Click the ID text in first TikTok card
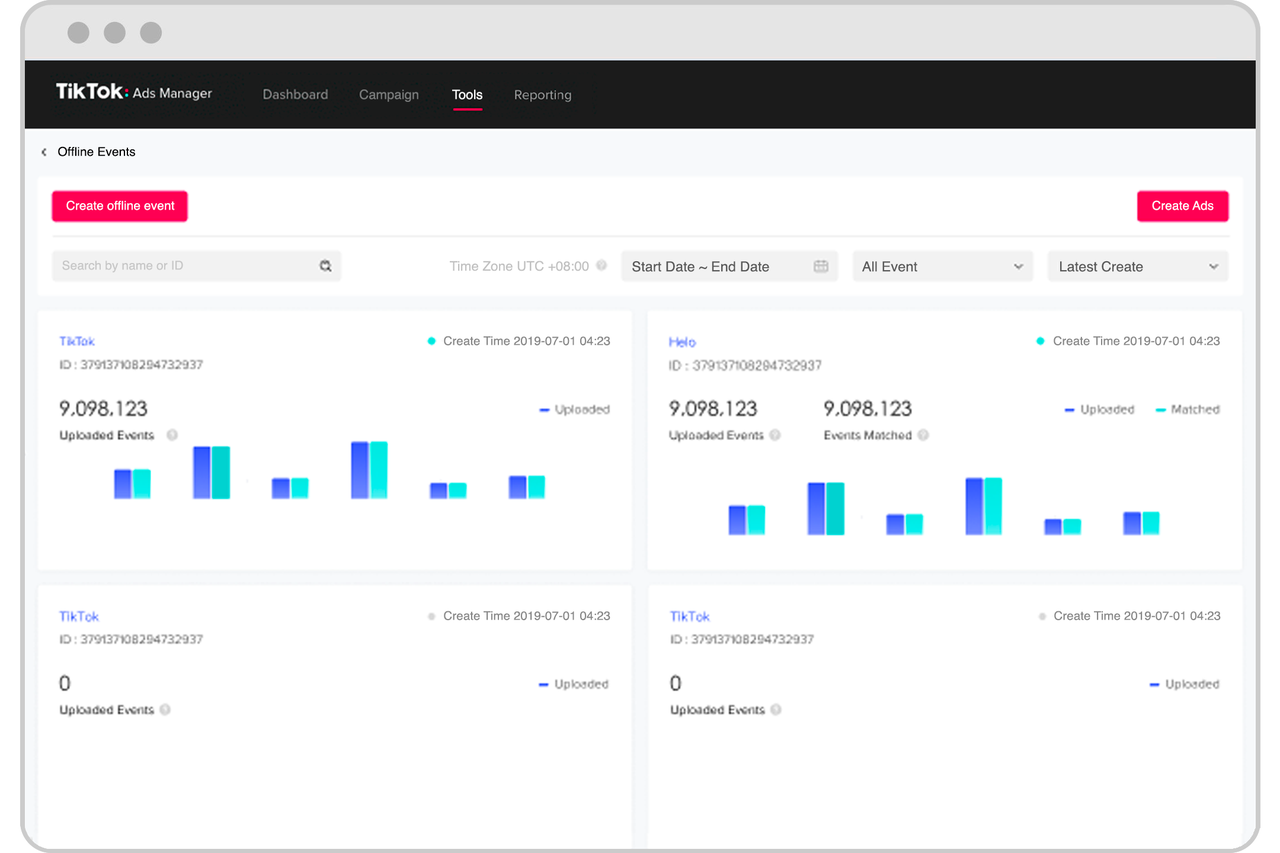The height and width of the screenshot is (853, 1280). [x=131, y=365]
